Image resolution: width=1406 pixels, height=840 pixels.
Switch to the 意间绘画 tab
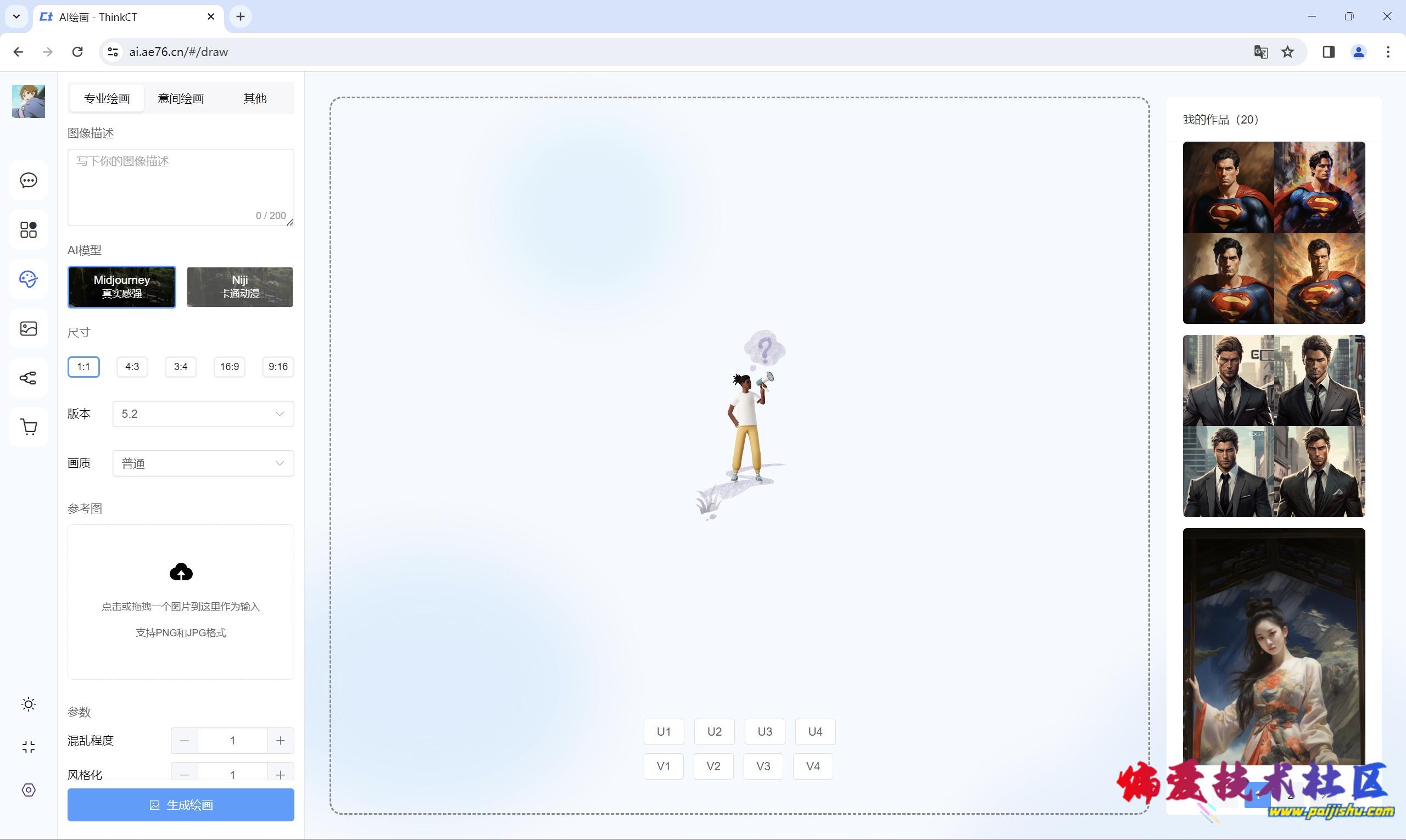[181, 98]
